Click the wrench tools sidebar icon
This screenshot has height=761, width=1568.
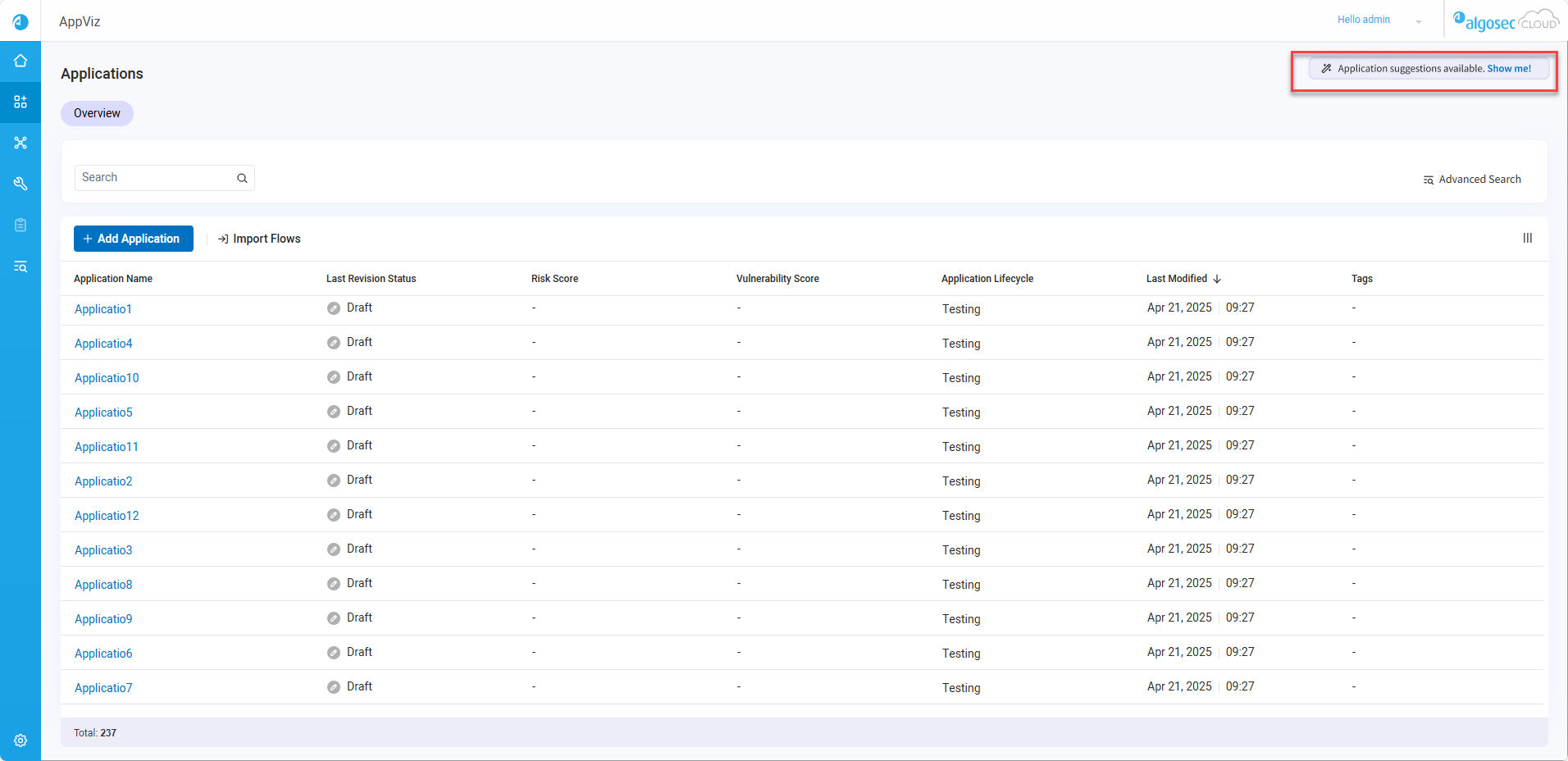pyautogui.click(x=21, y=184)
